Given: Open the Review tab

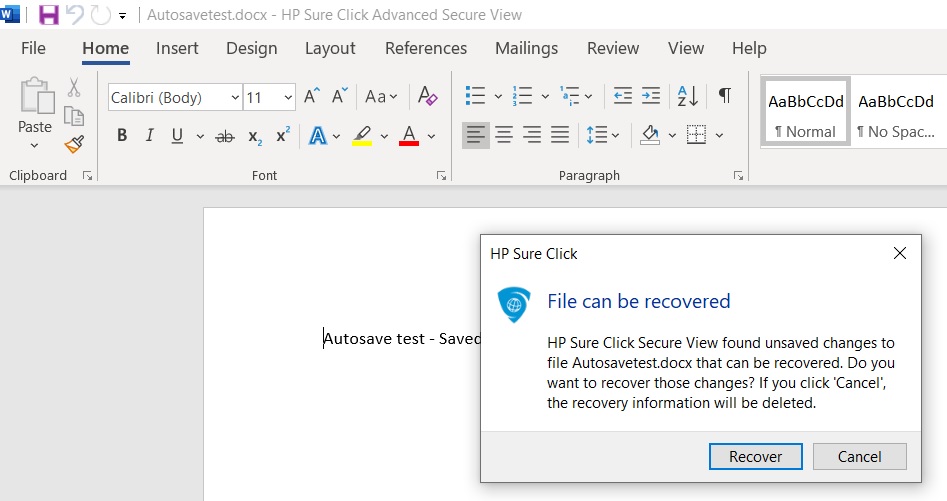Looking at the screenshot, I should [613, 48].
